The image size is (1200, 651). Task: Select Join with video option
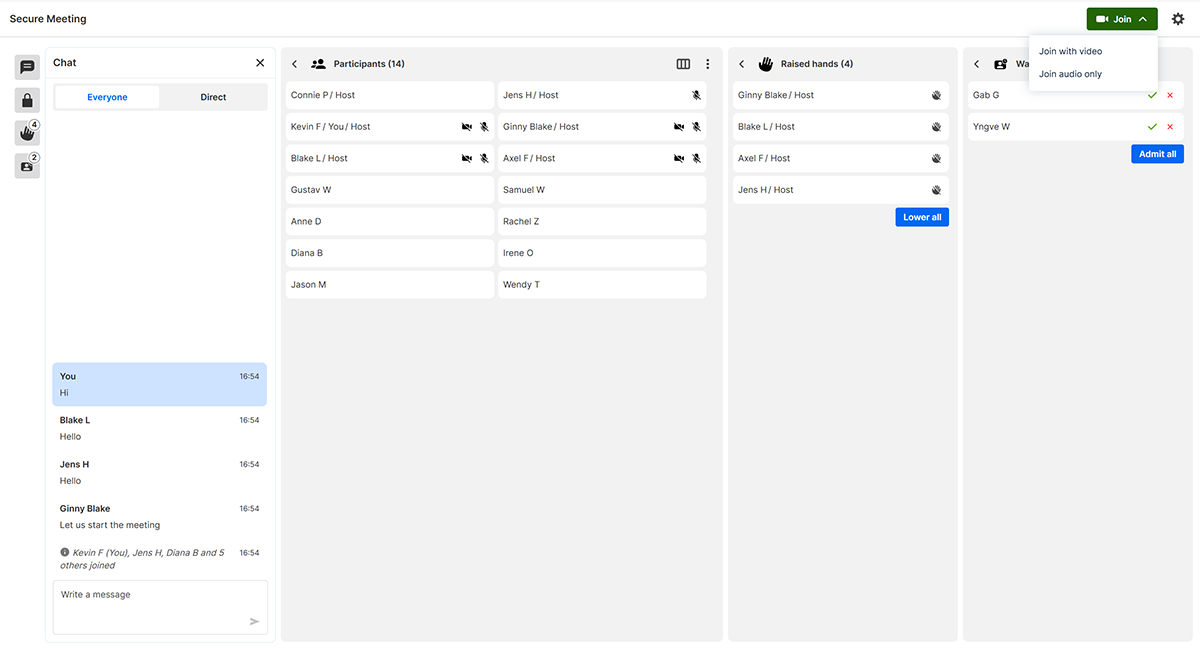coord(1070,51)
